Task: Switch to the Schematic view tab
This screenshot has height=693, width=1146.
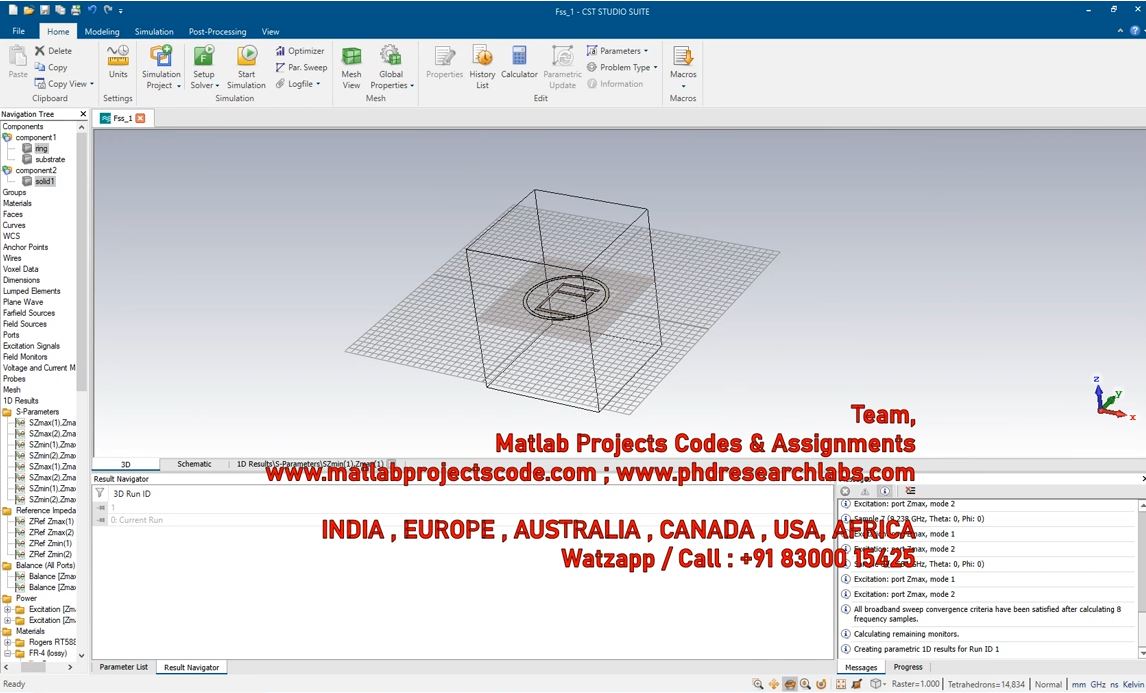Action: (x=194, y=464)
